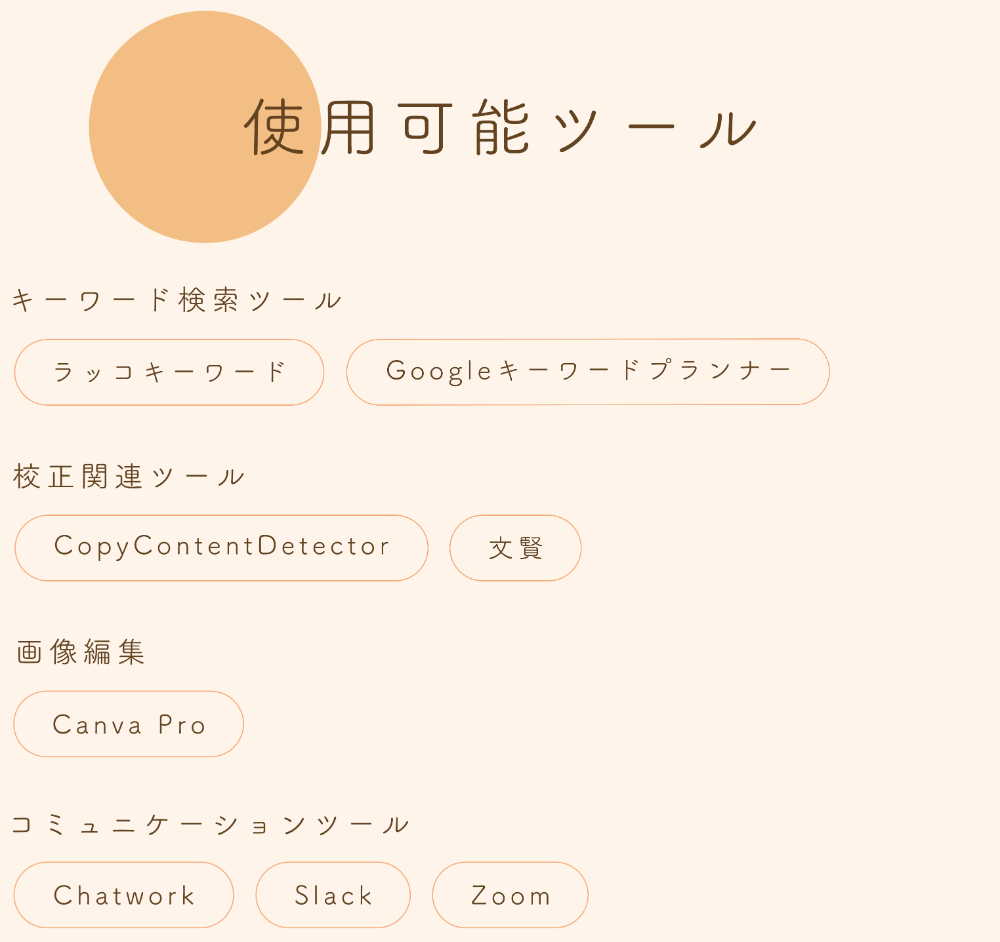Select the Zoom tag

click(510, 895)
